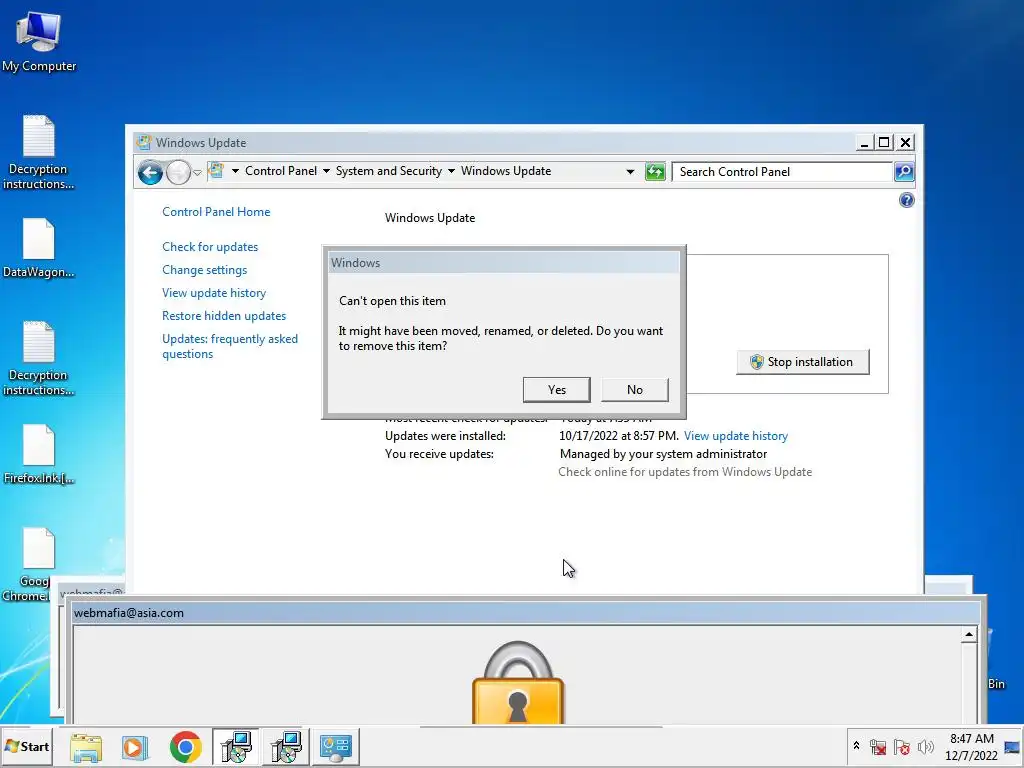Click Windows Update in the breadcrumb

[x=506, y=171]
